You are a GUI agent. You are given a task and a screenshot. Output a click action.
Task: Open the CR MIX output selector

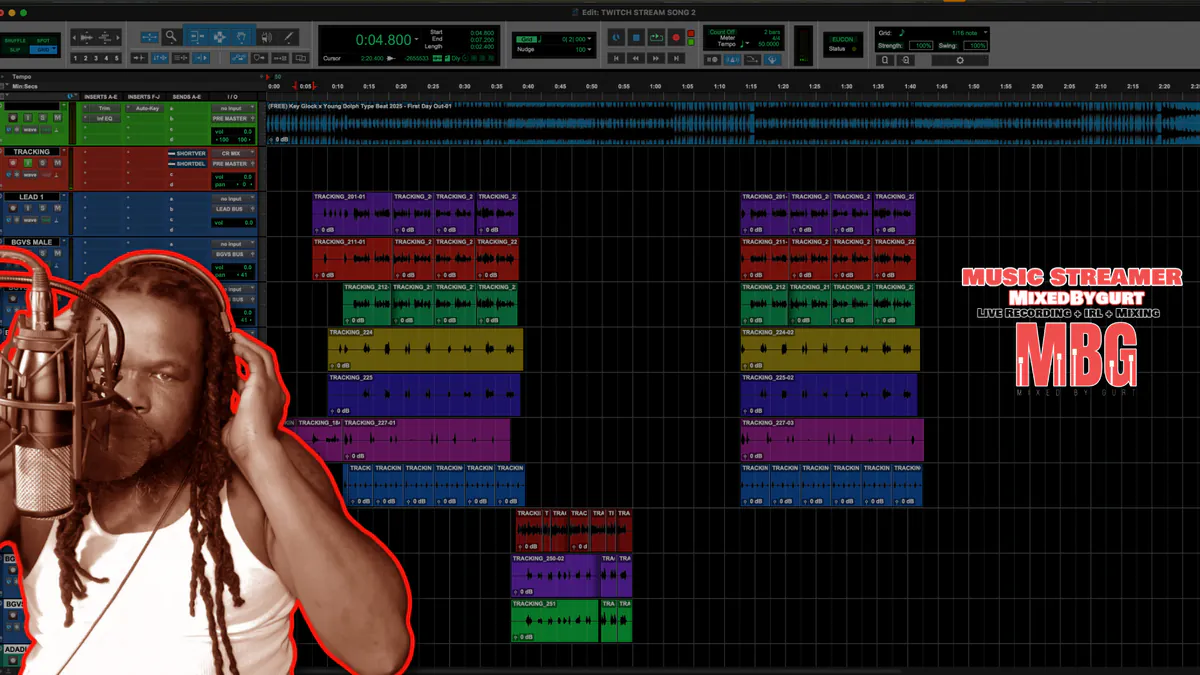point(233,153)
